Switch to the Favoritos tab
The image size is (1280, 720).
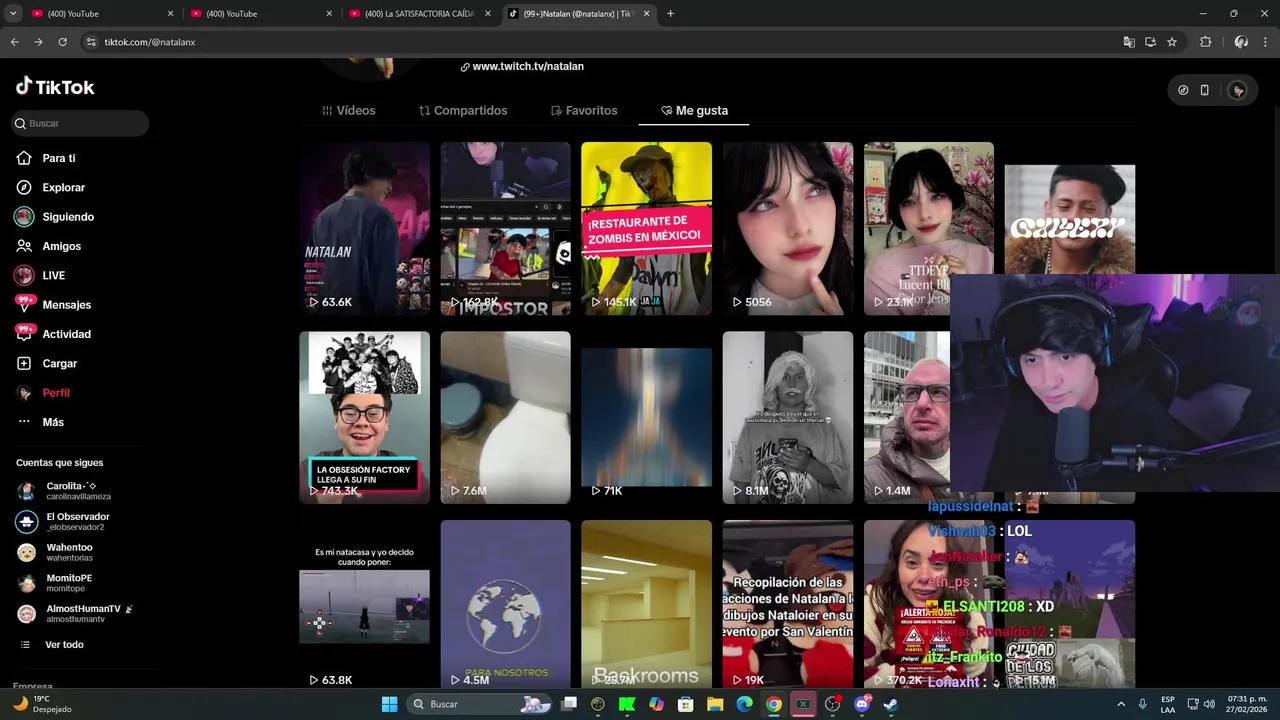coord(584,110)
